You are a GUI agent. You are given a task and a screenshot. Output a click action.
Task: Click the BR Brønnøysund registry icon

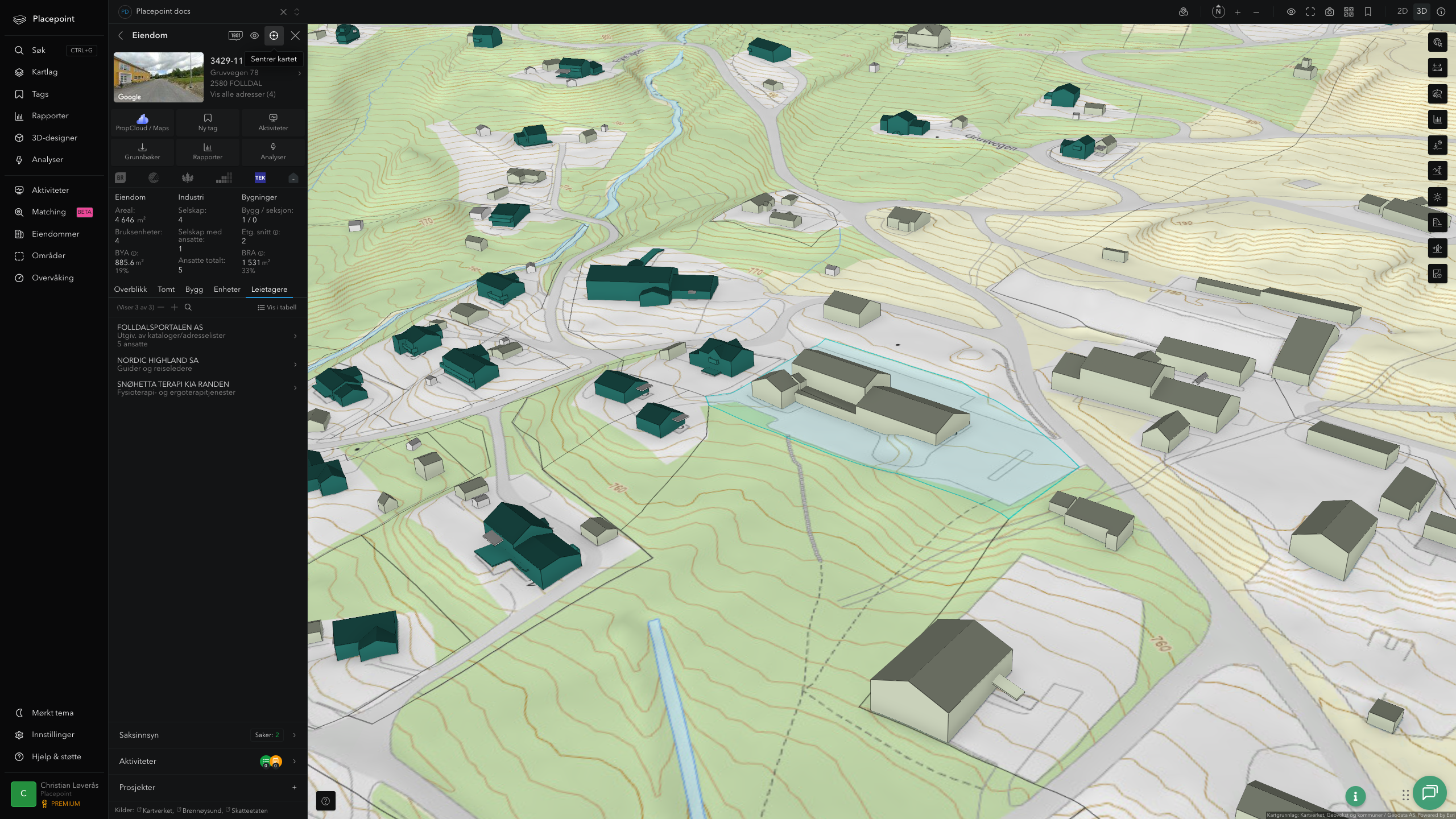point(121,178)
